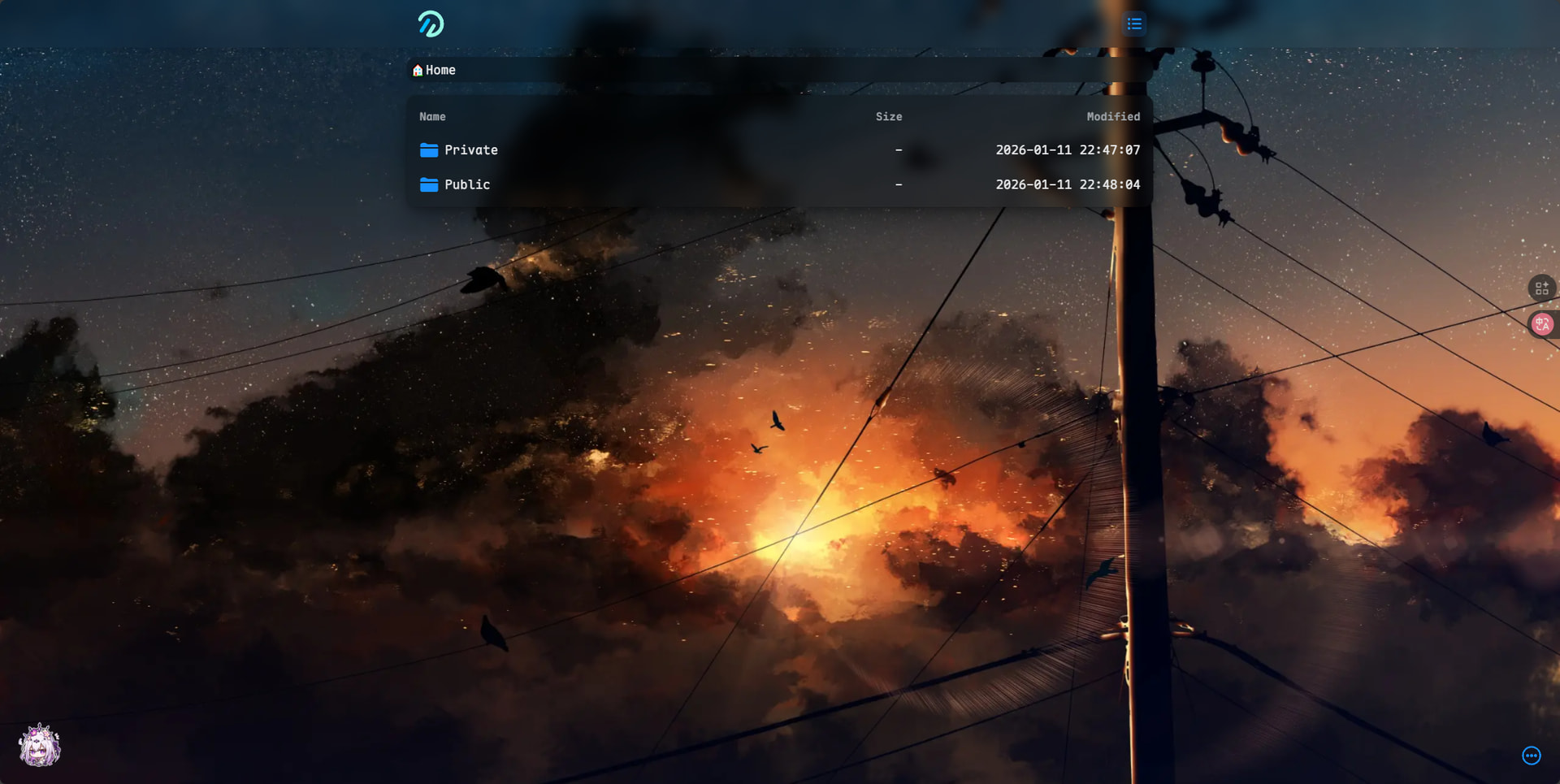The image size is (1560, 784).
Task: Sort files by the Modified column
Action: coord(1113,116)
